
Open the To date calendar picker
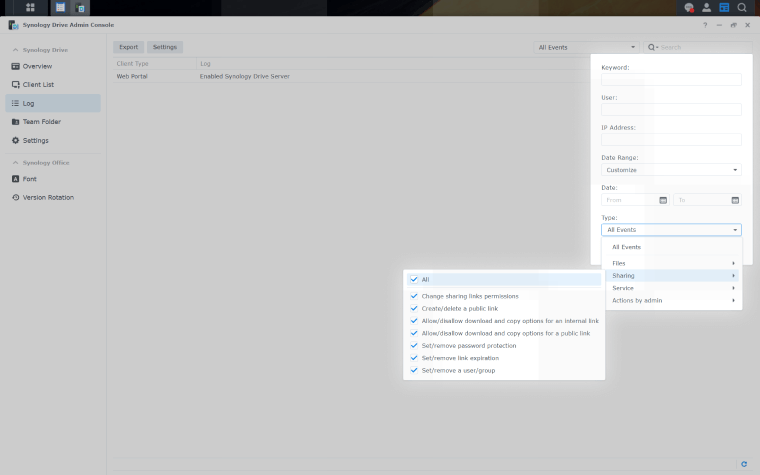pyautogui.click(x=735, y=200)
